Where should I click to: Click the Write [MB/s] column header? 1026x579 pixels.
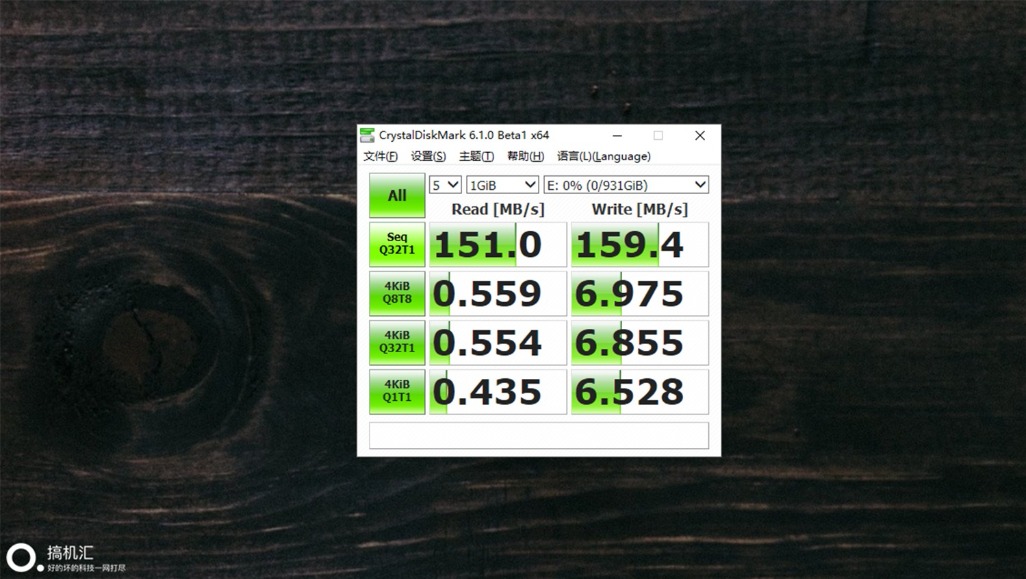coord(639,209)
